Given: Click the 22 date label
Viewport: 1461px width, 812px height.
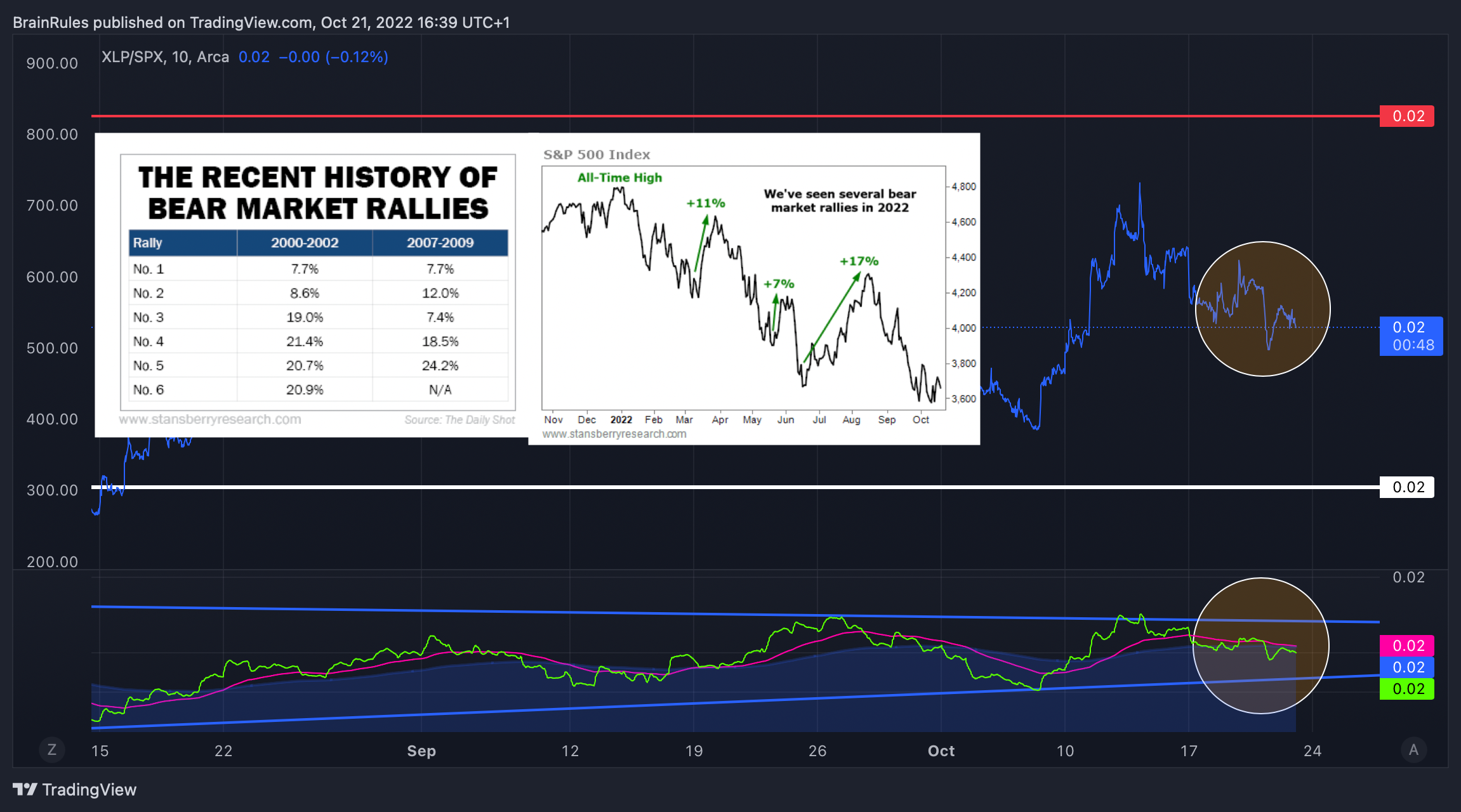Looking at the screenshot, I should pos(223,751).
